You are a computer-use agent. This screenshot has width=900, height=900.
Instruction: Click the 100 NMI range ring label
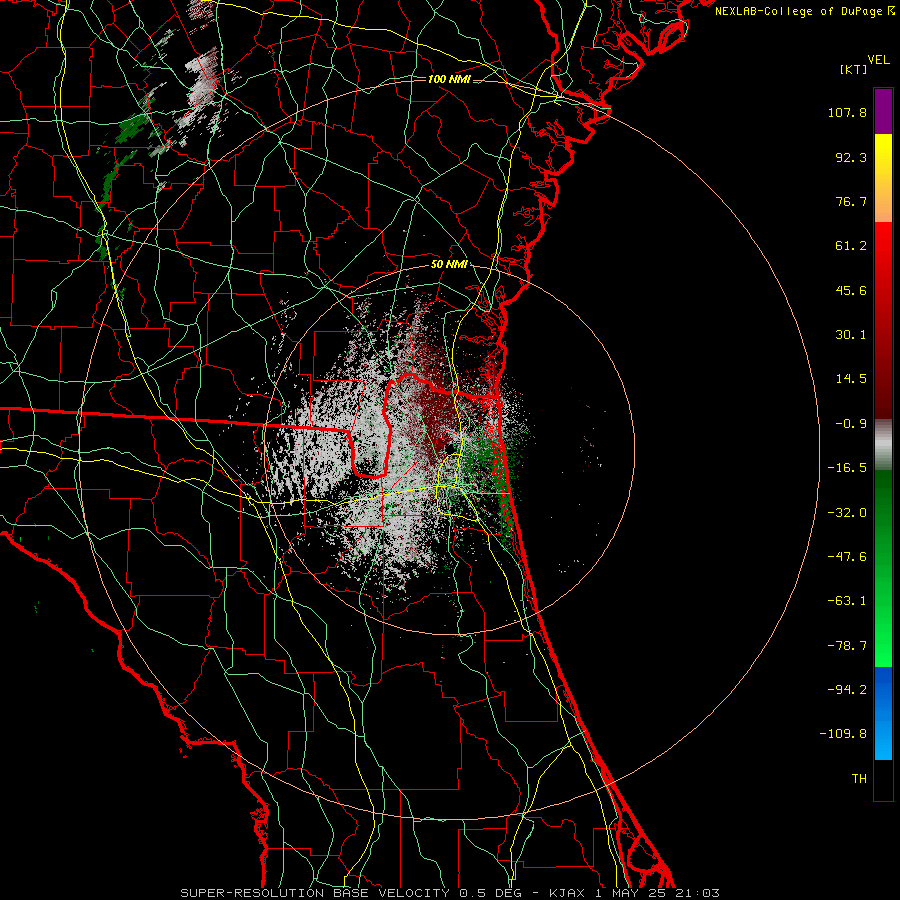click(449, 79)
